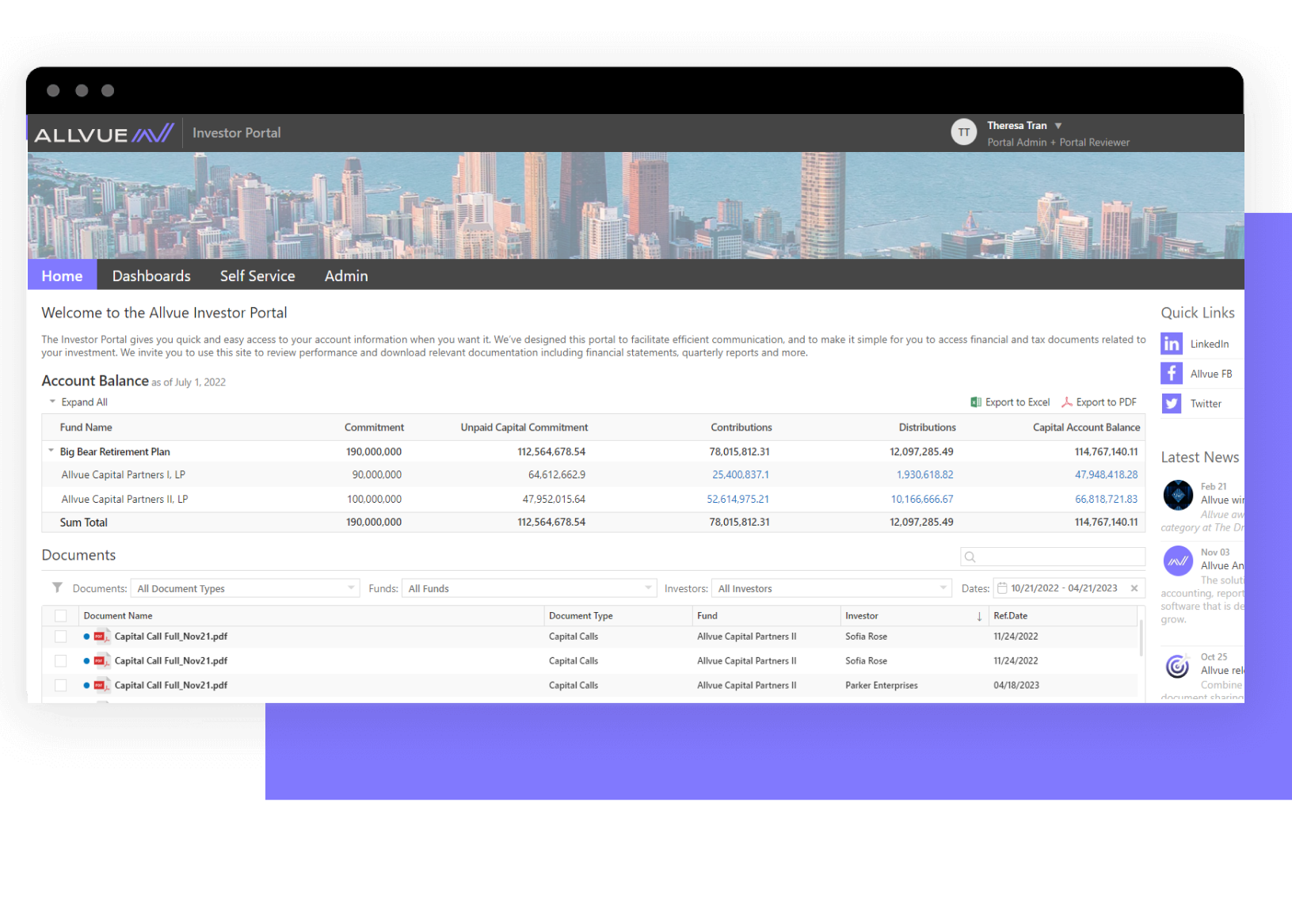This screenshot has width=1292, height=924.
Task: Open Allvue FB Facebook icon
Action: tap(1172, 373)
